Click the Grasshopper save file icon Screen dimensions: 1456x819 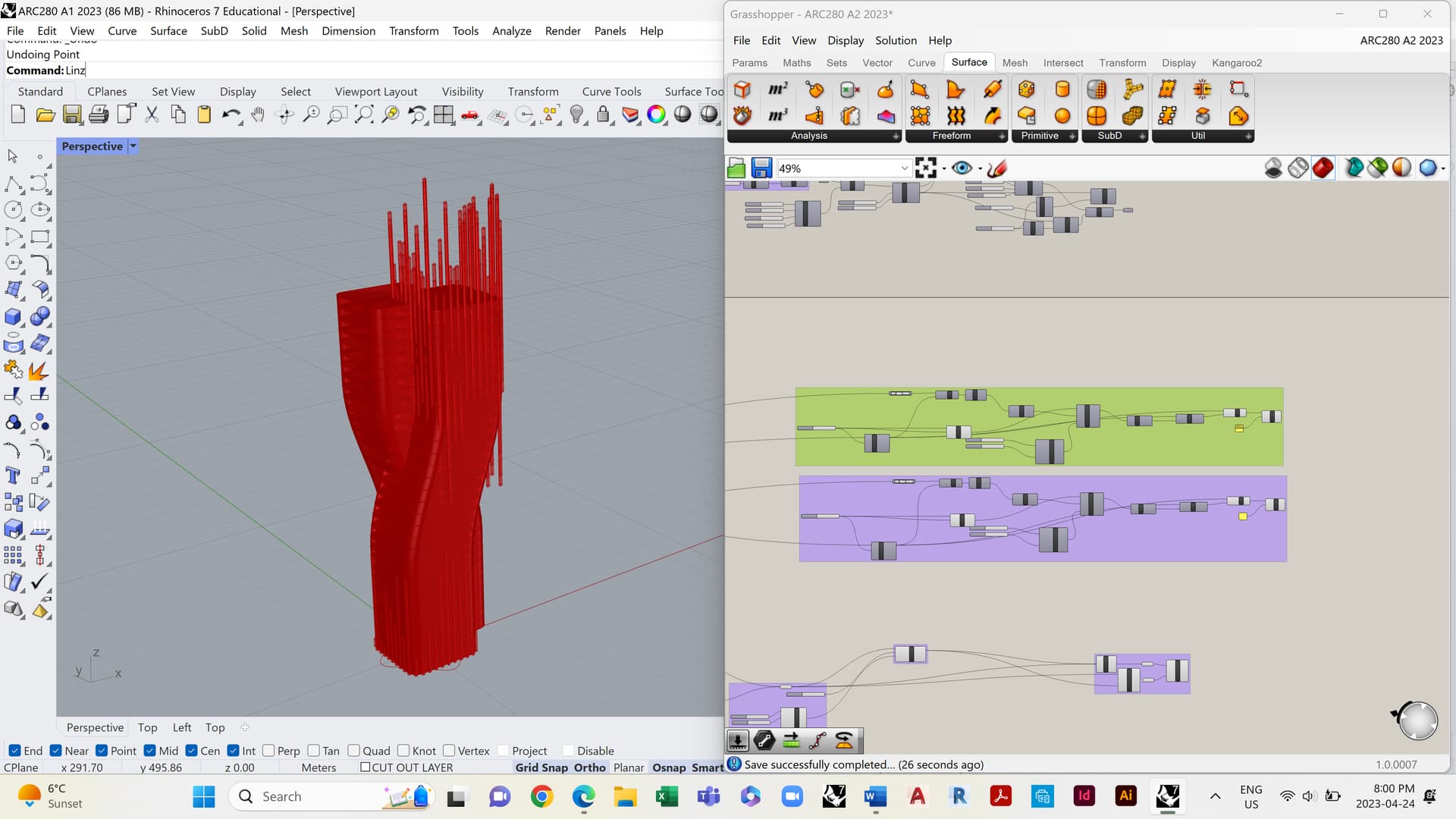[x=761, y=168]
